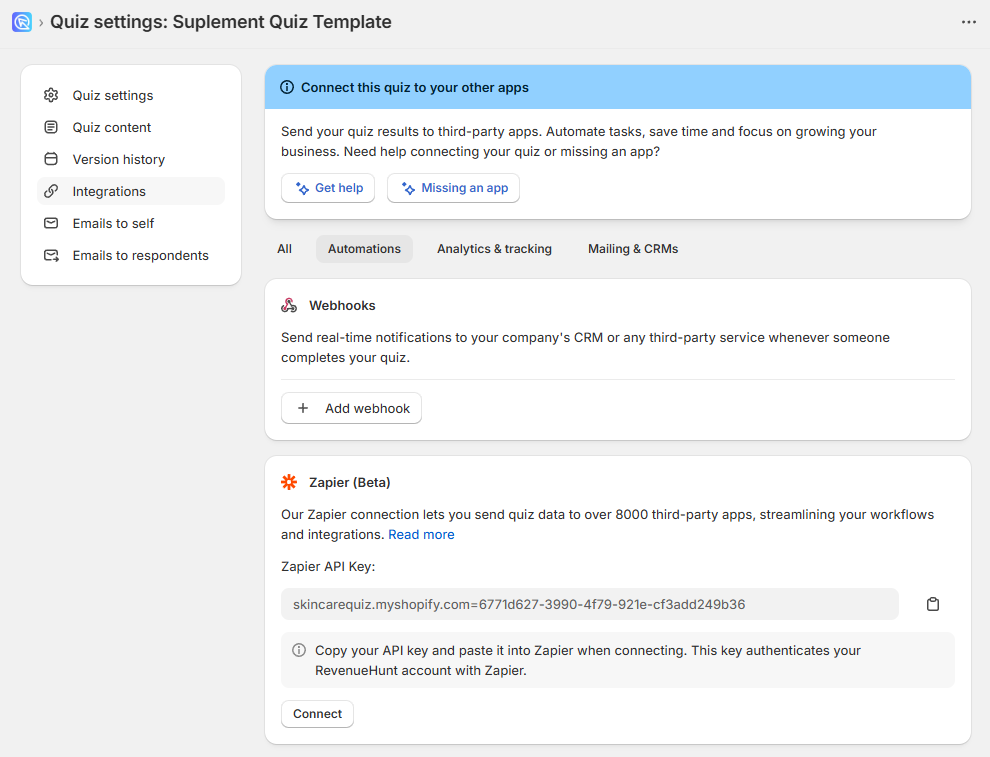Open Emails to self via its envelope icon

coord(51,223)
